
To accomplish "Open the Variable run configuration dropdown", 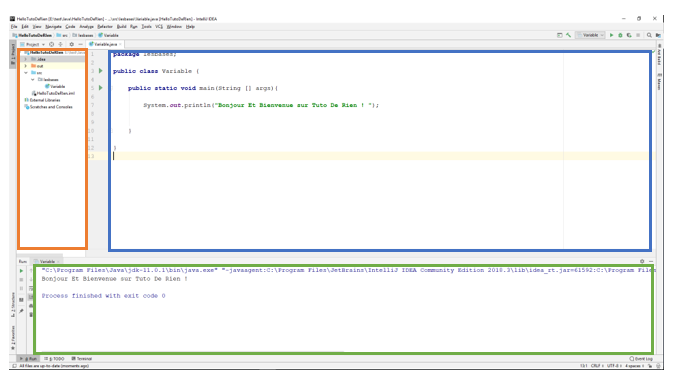I will pos(591,35).
